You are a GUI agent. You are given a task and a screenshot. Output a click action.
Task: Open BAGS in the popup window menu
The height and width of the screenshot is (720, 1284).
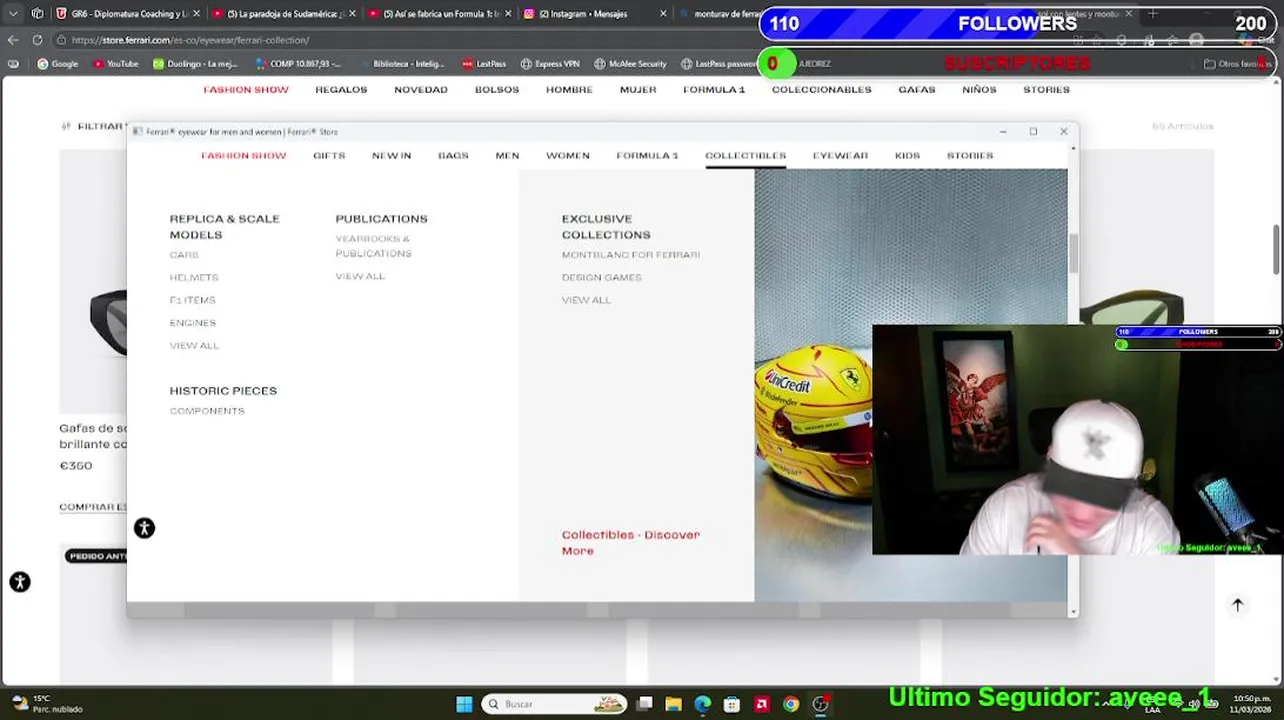pyautogui.click(x=453, y=156)
